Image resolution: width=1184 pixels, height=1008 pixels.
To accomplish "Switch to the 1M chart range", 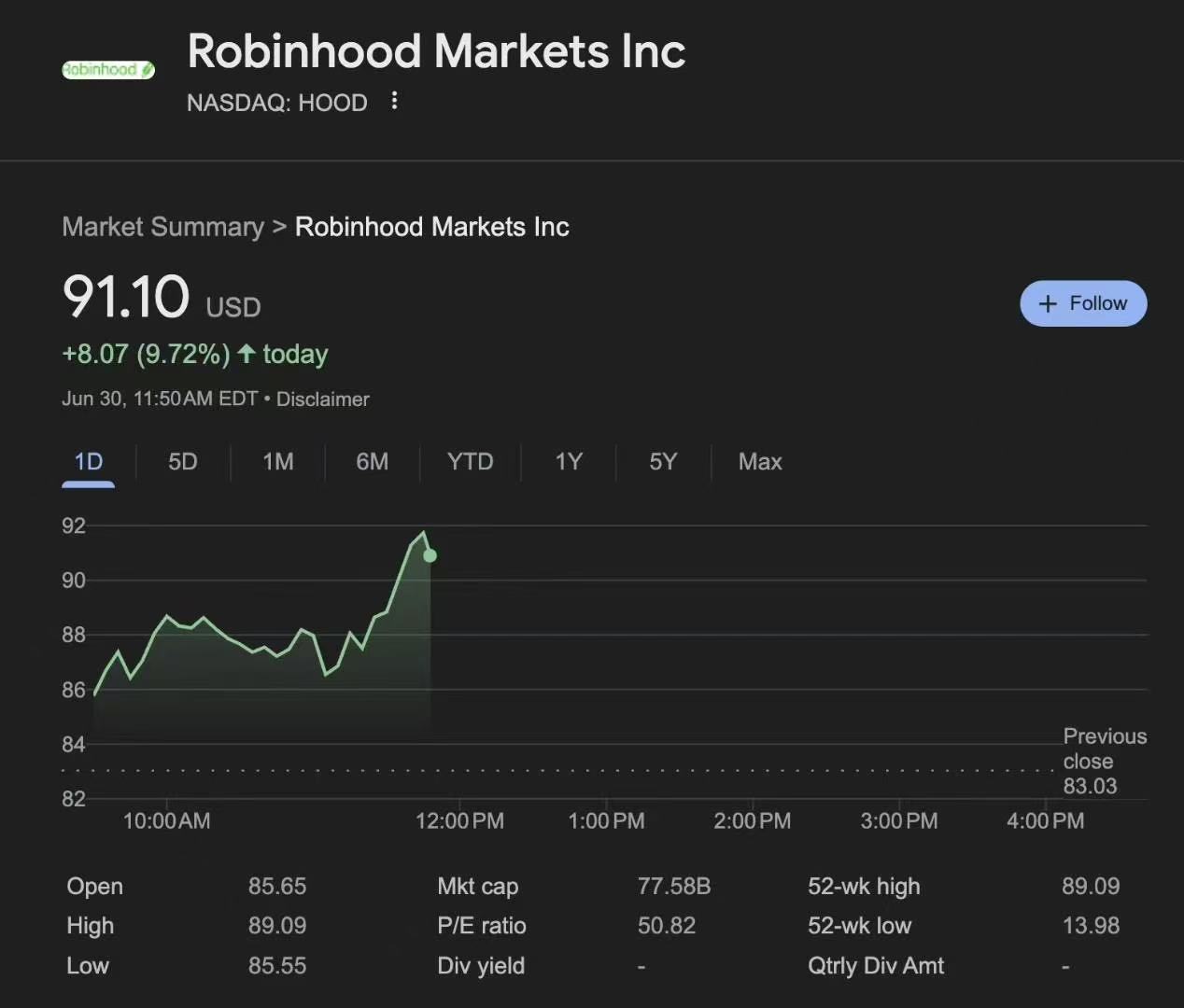I will 278,462.
